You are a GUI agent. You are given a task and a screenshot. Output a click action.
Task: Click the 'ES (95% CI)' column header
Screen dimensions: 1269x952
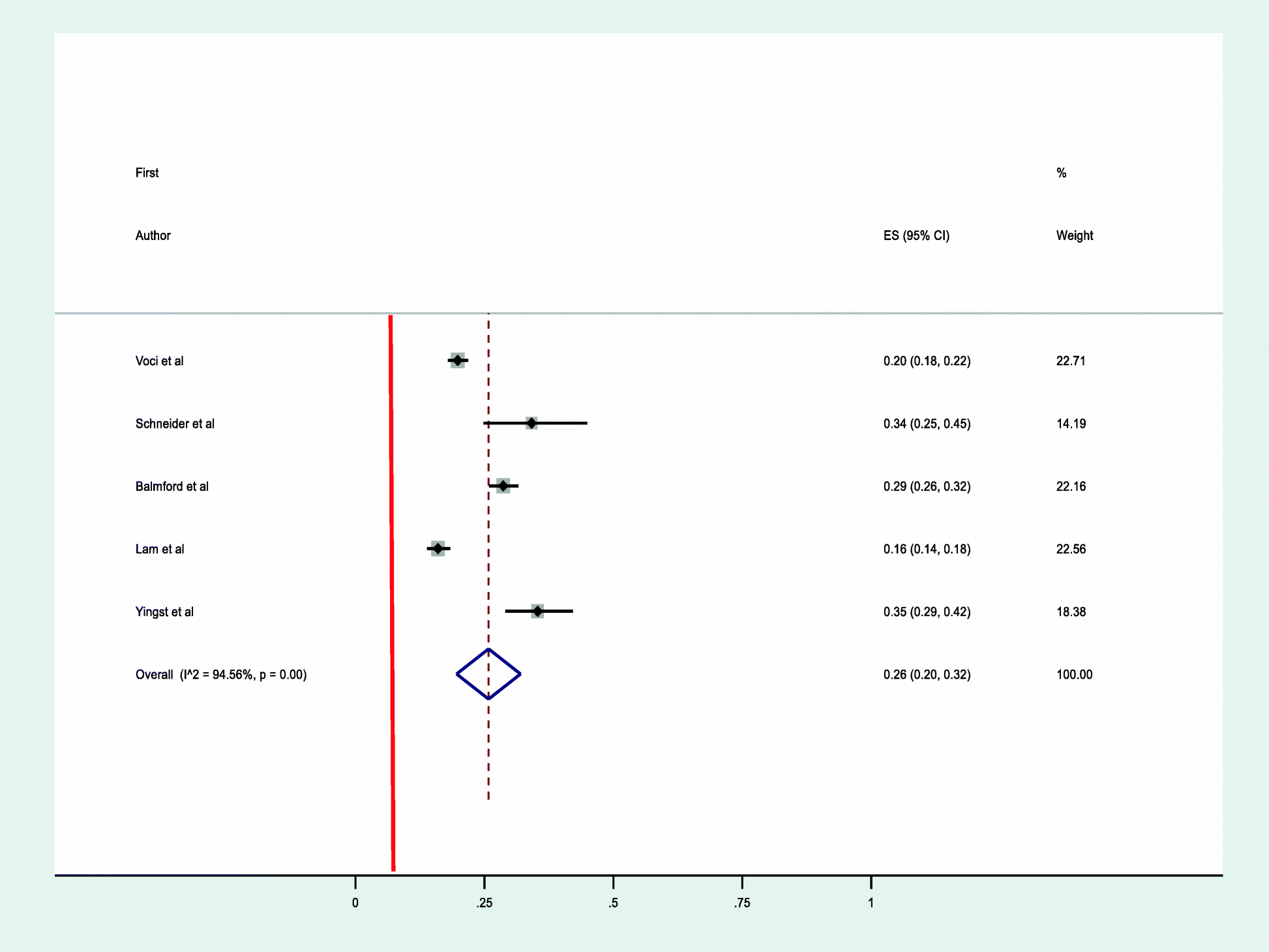916,235
